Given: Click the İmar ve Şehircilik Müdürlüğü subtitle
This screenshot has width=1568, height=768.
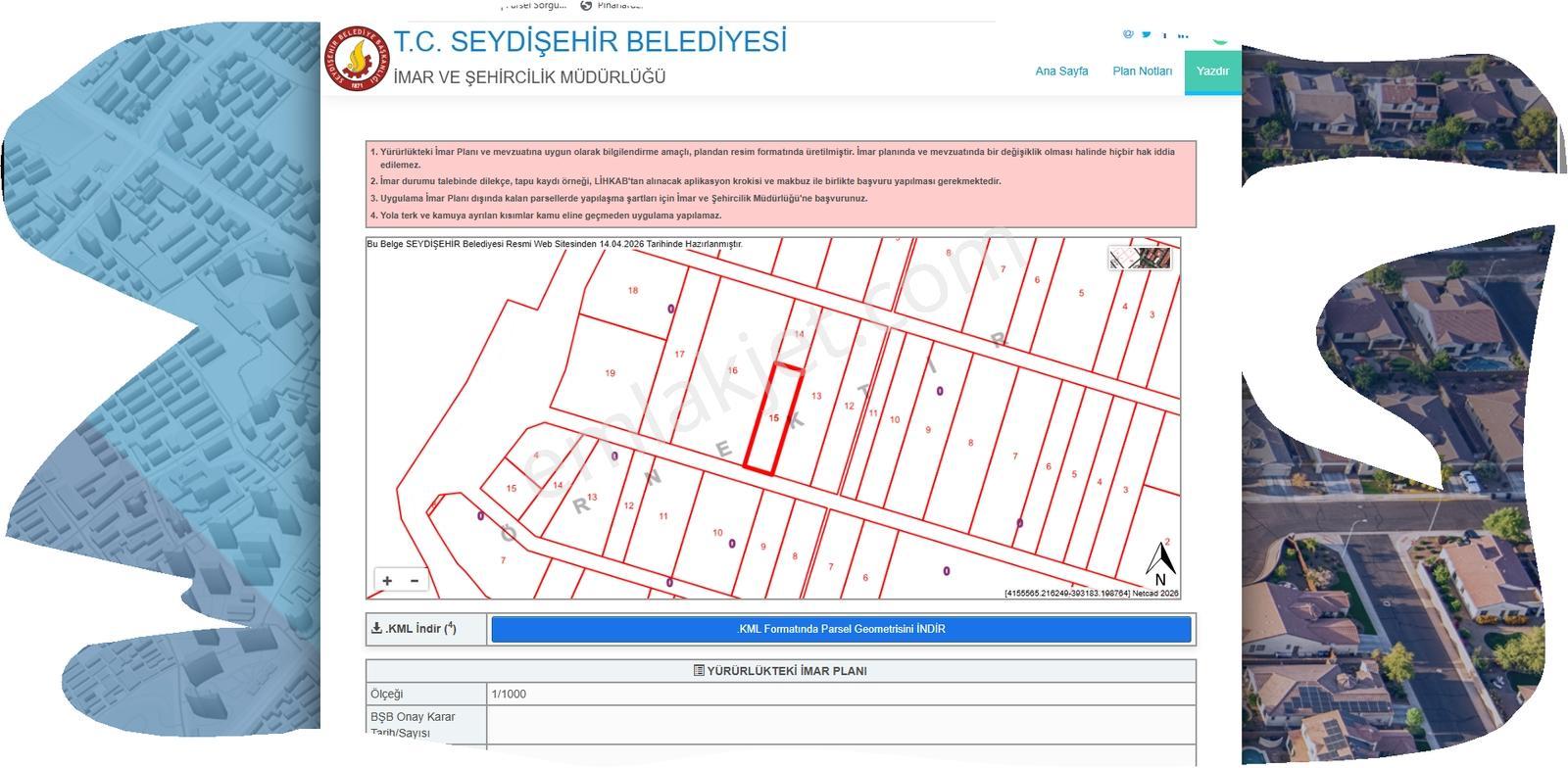Looking at the screenshot, I should pos(529,77).
